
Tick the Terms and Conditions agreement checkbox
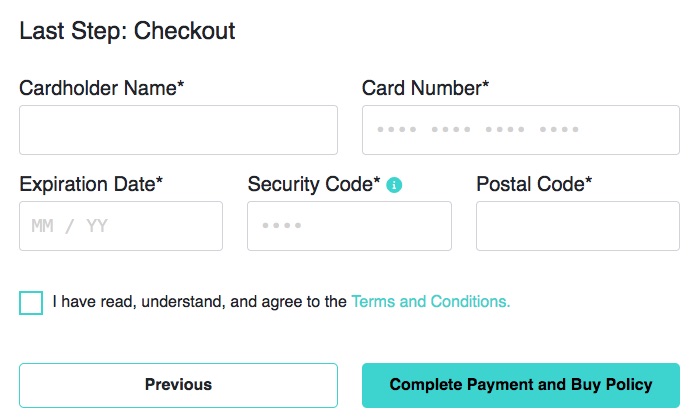(x=31, y=303)
